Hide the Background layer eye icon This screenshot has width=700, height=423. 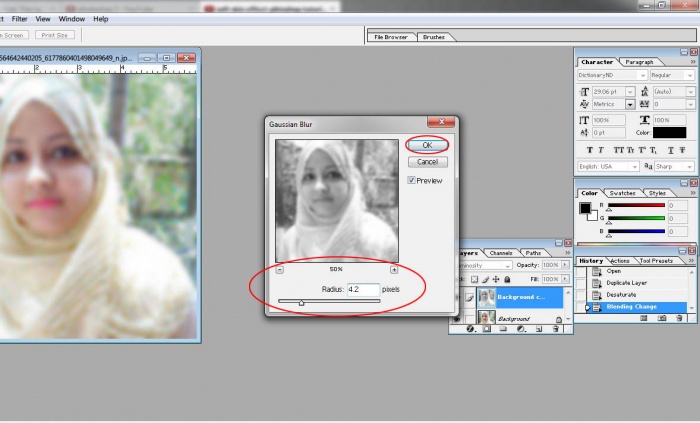pos(457,319)
